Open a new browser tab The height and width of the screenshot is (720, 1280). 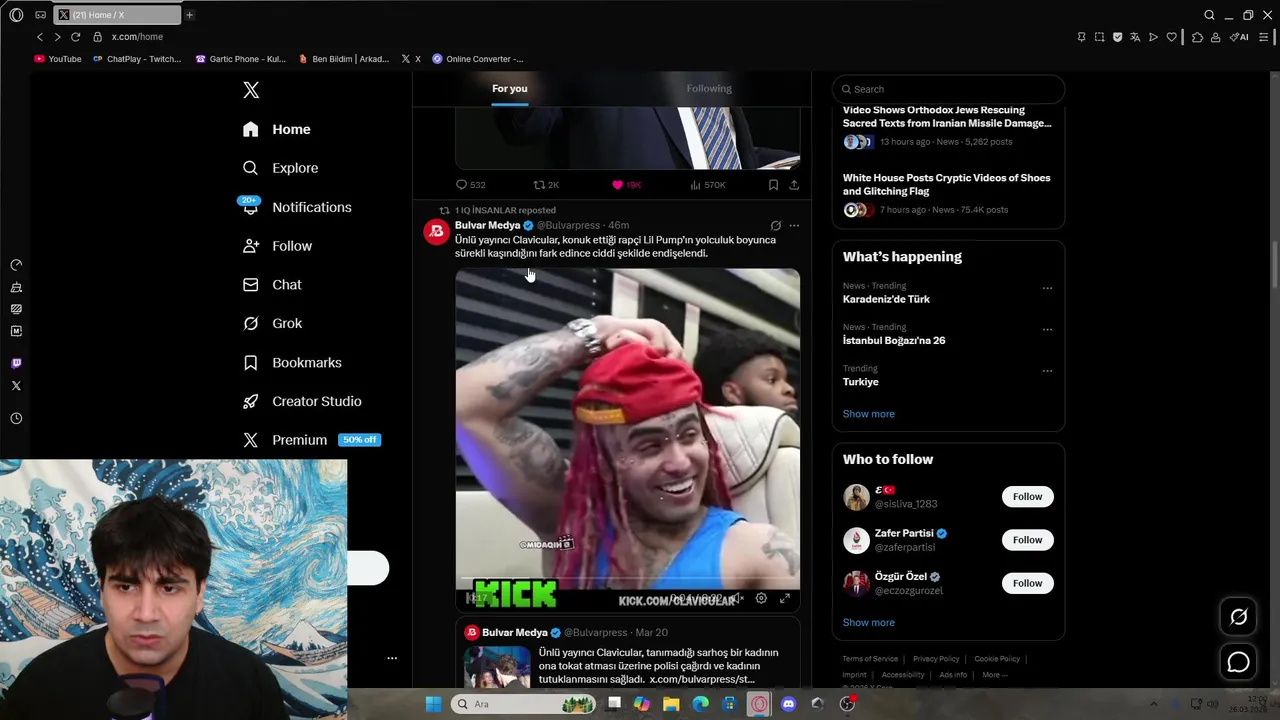189,15
